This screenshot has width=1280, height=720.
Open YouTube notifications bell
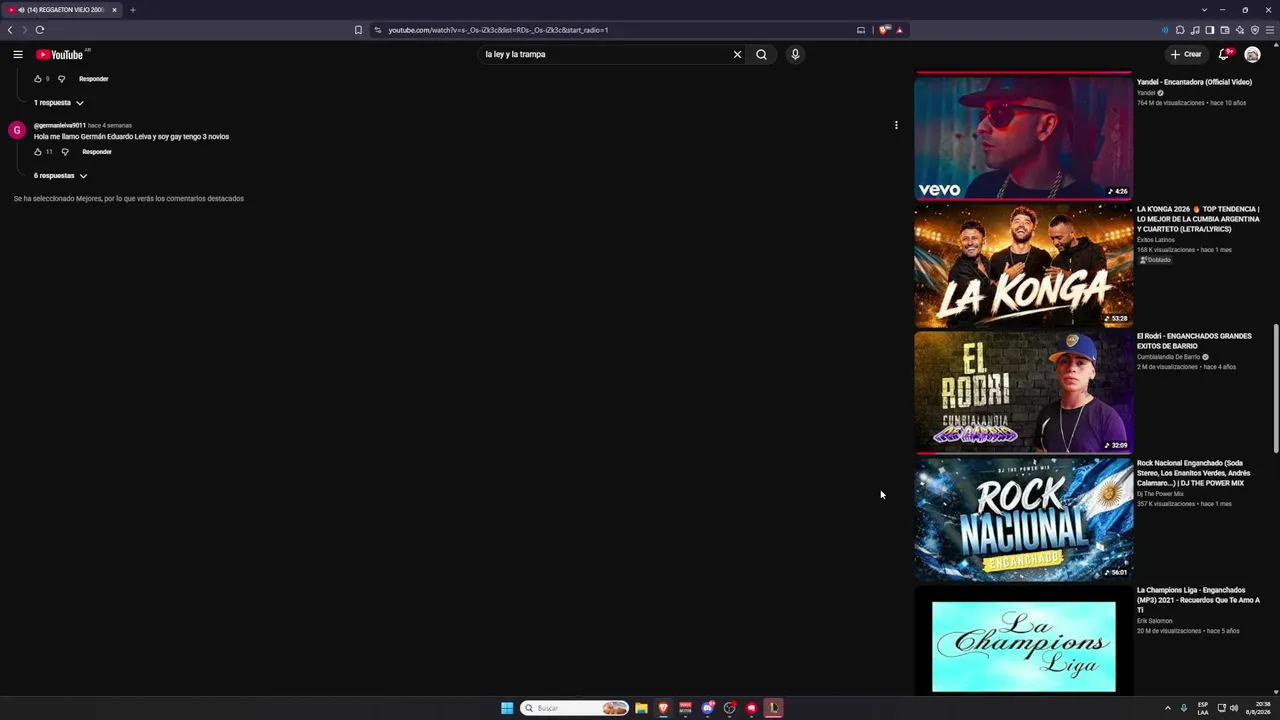[x=1223, y=55]
